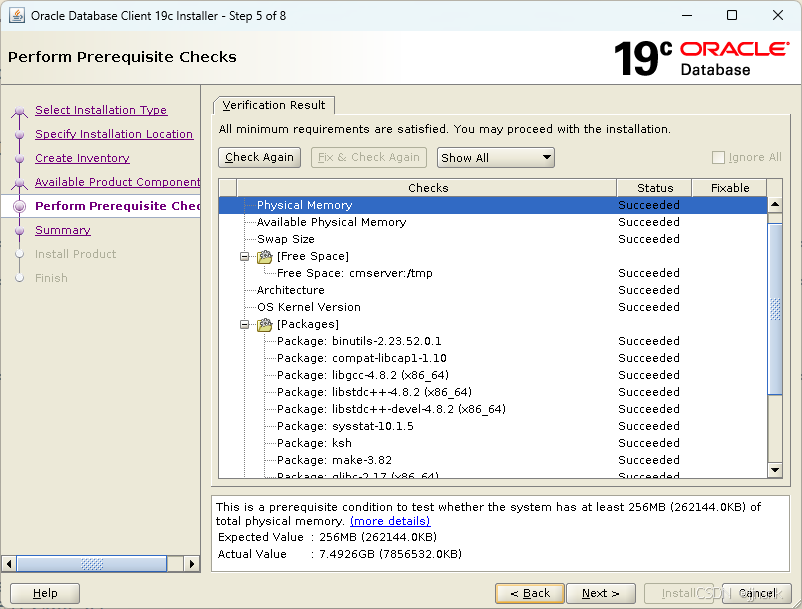Go to Create Inventory step

tap(82, 158)
